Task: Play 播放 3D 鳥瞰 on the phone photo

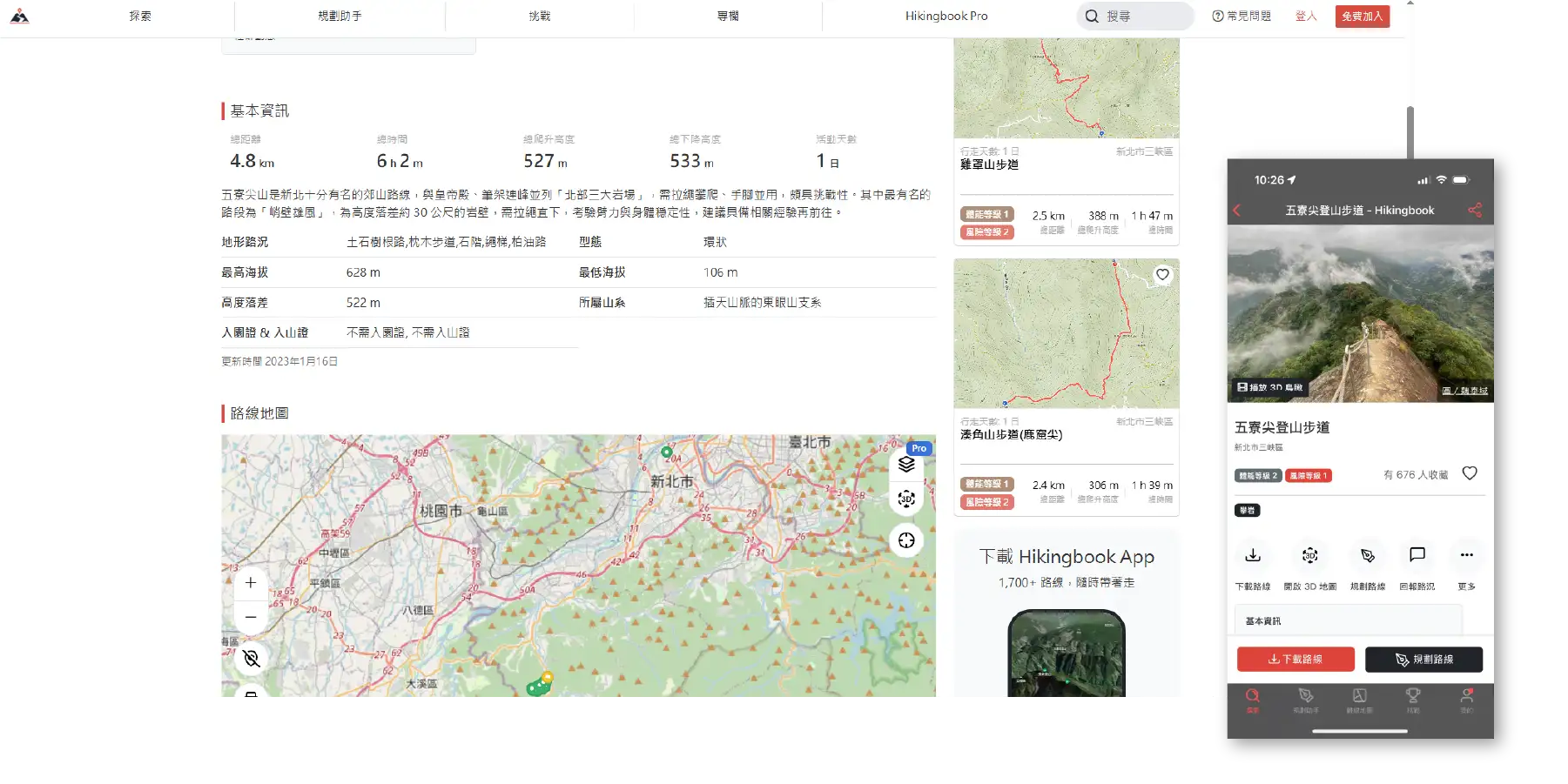Action: point(1270,387)
